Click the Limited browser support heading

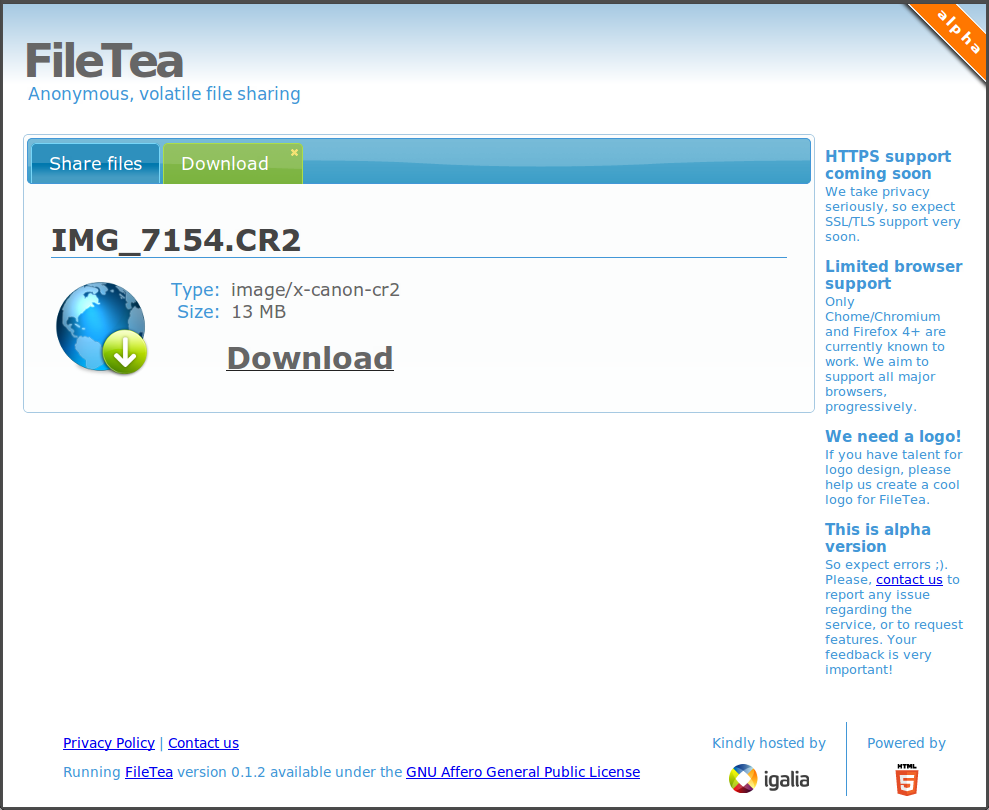[893, 275]
